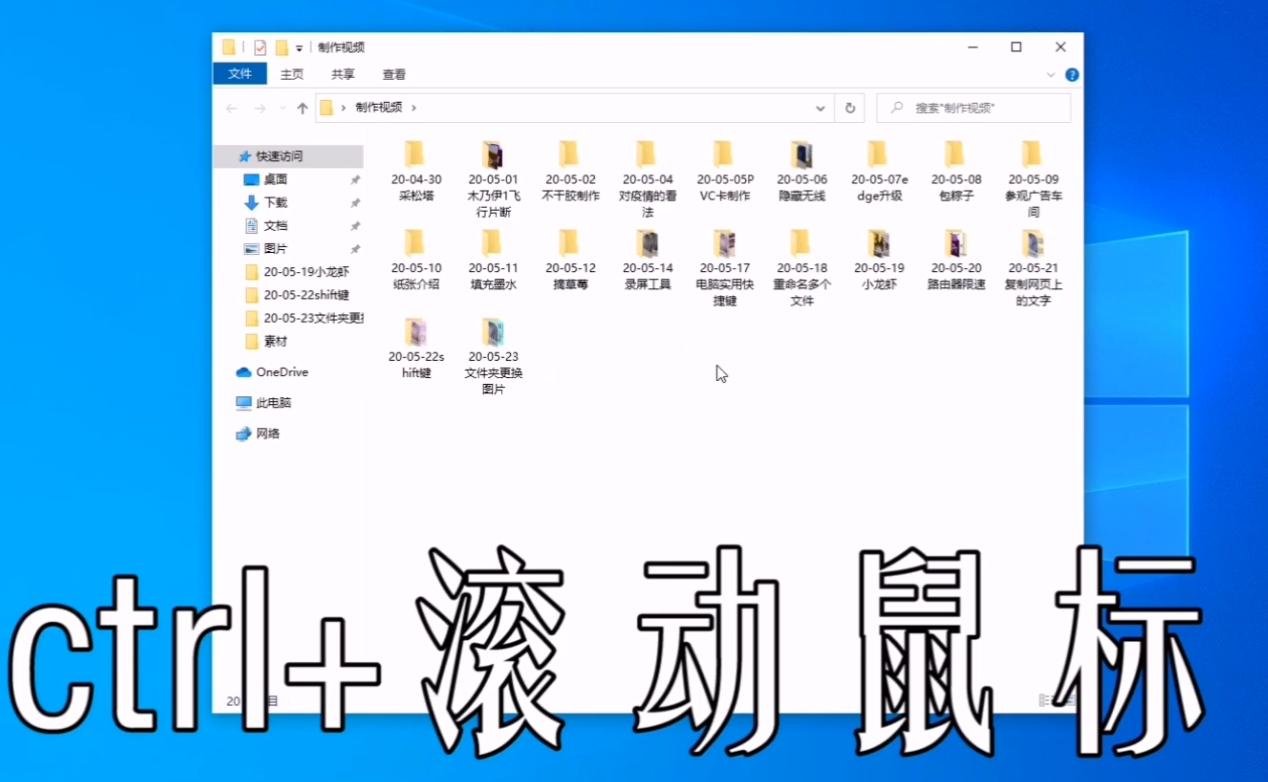
Task: Click the Refresh icon next to address bar
Action: pos(849,107)
